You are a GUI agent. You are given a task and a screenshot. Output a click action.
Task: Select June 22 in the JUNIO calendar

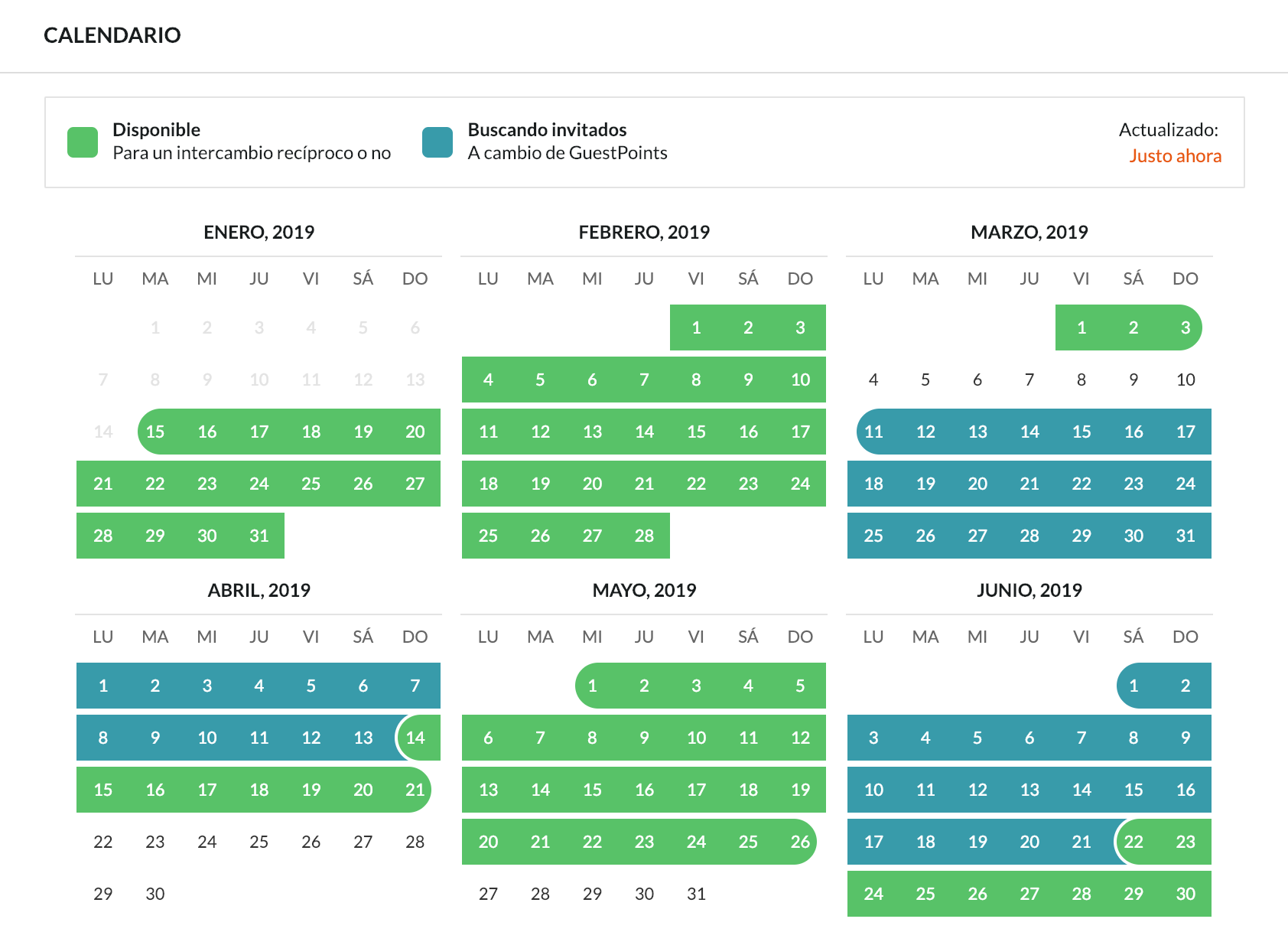coord(1134,842)
